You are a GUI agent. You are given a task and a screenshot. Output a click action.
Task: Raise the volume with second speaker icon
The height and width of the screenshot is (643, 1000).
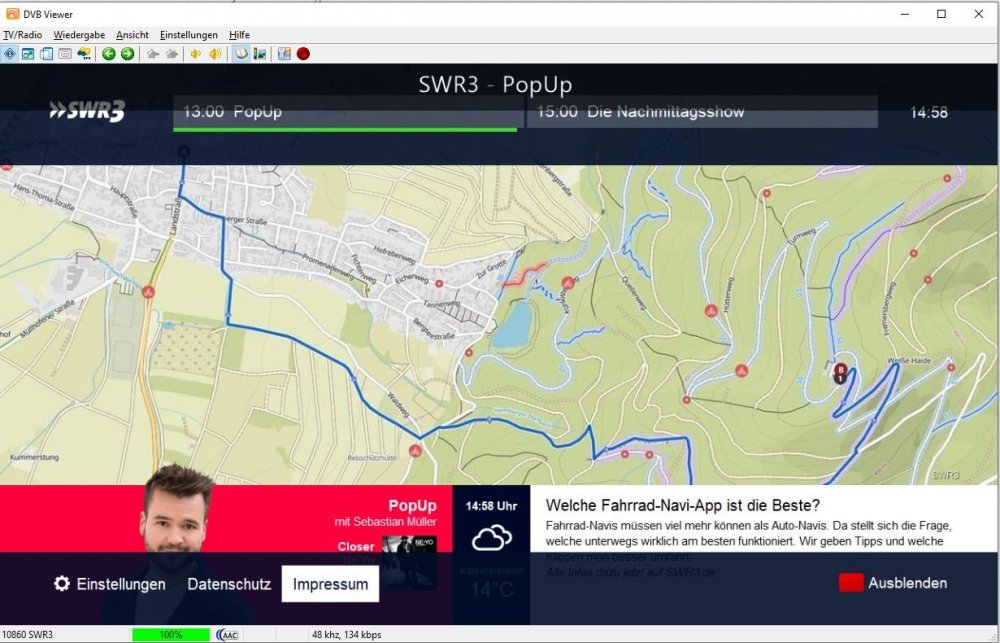(216, 54)
